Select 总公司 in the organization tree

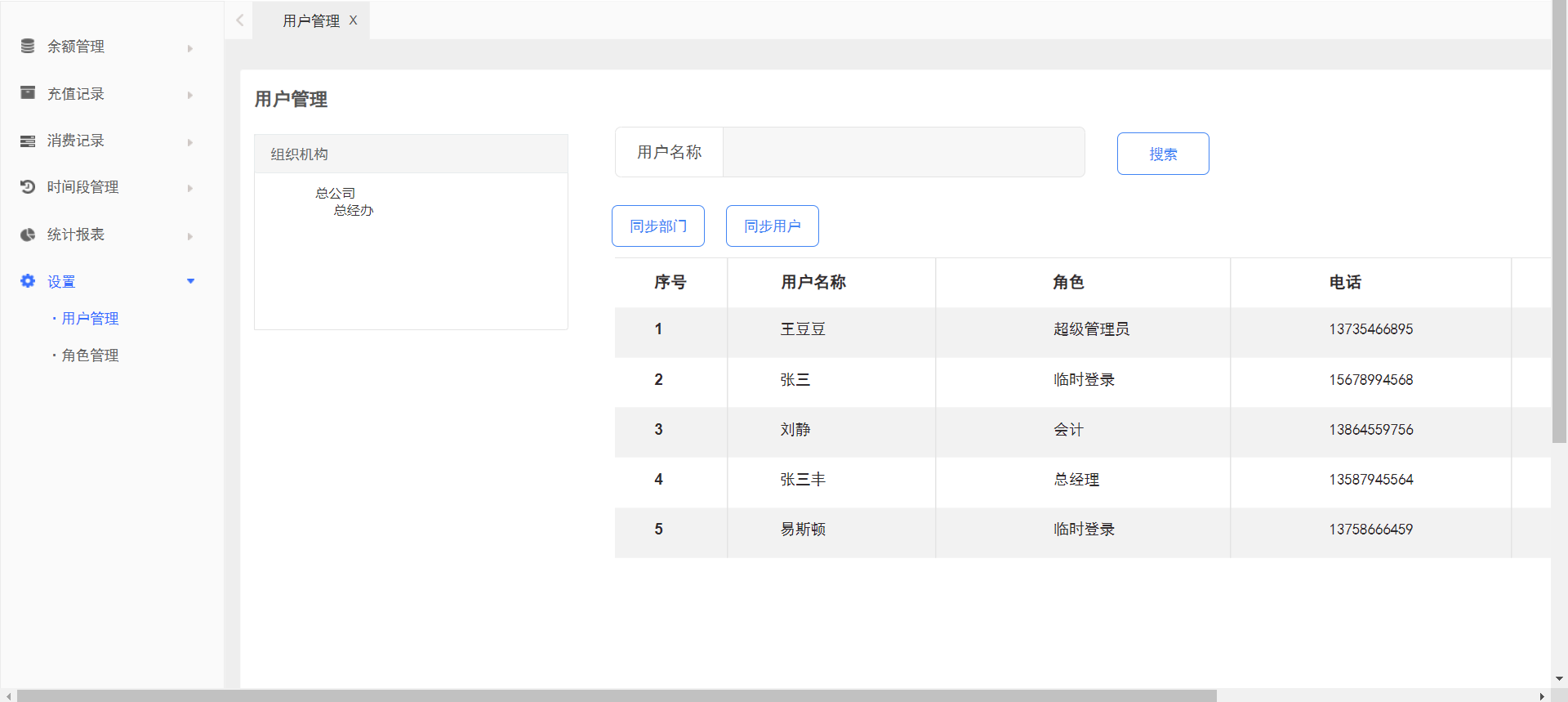pyautogui.click(x=336, y=193)
